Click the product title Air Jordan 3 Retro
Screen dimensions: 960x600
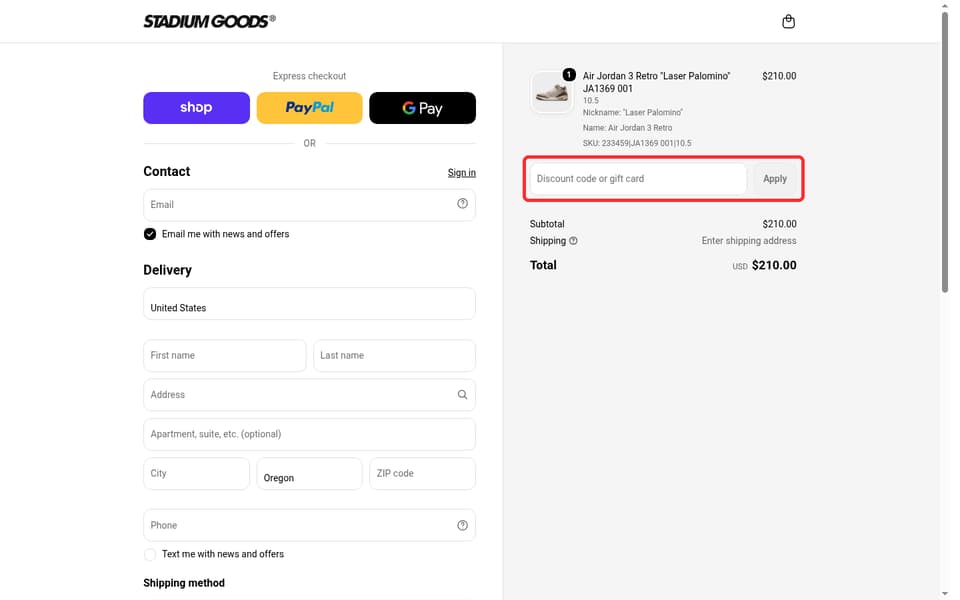(656, 82)
